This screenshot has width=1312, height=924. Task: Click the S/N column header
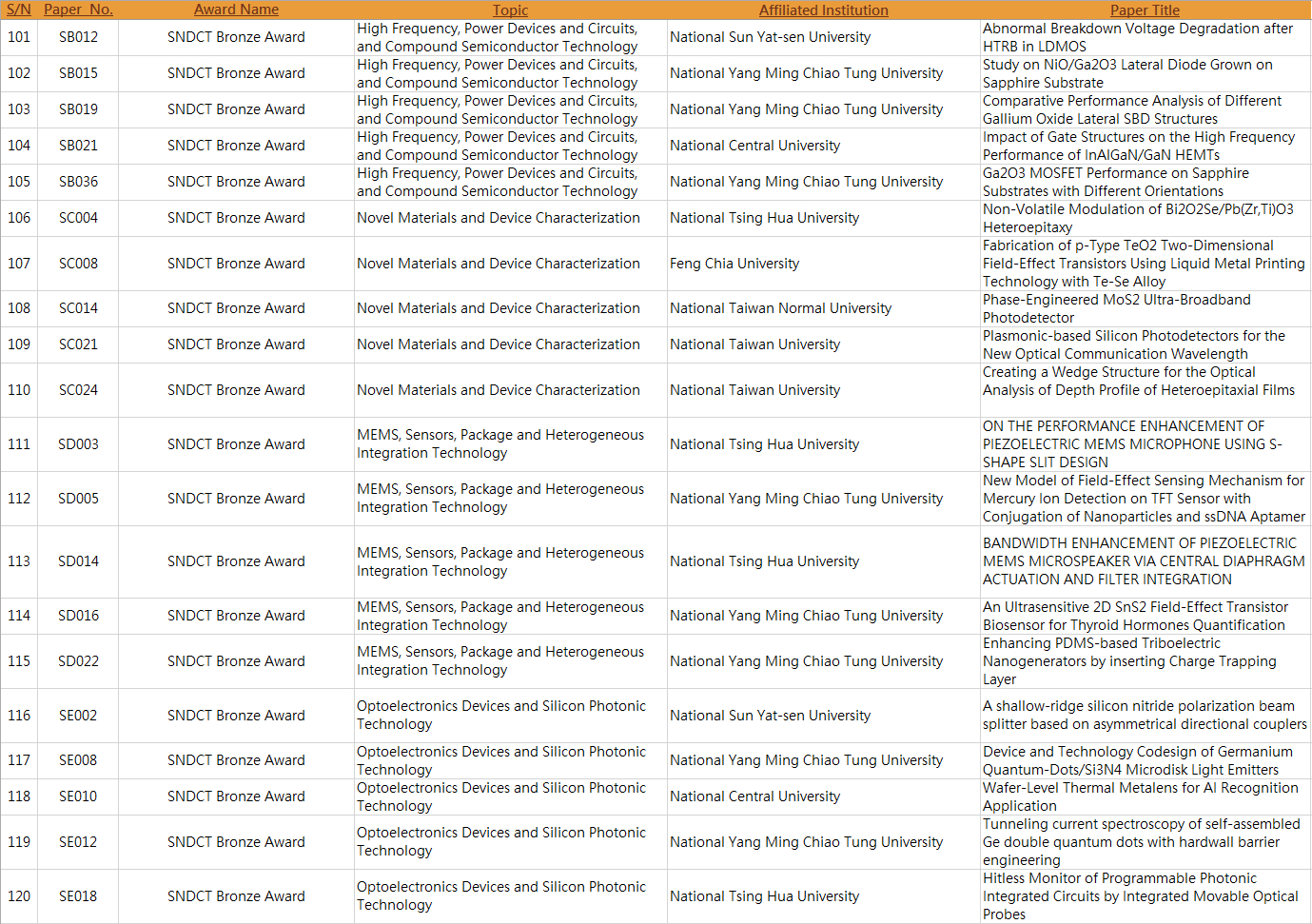point(19,10)
